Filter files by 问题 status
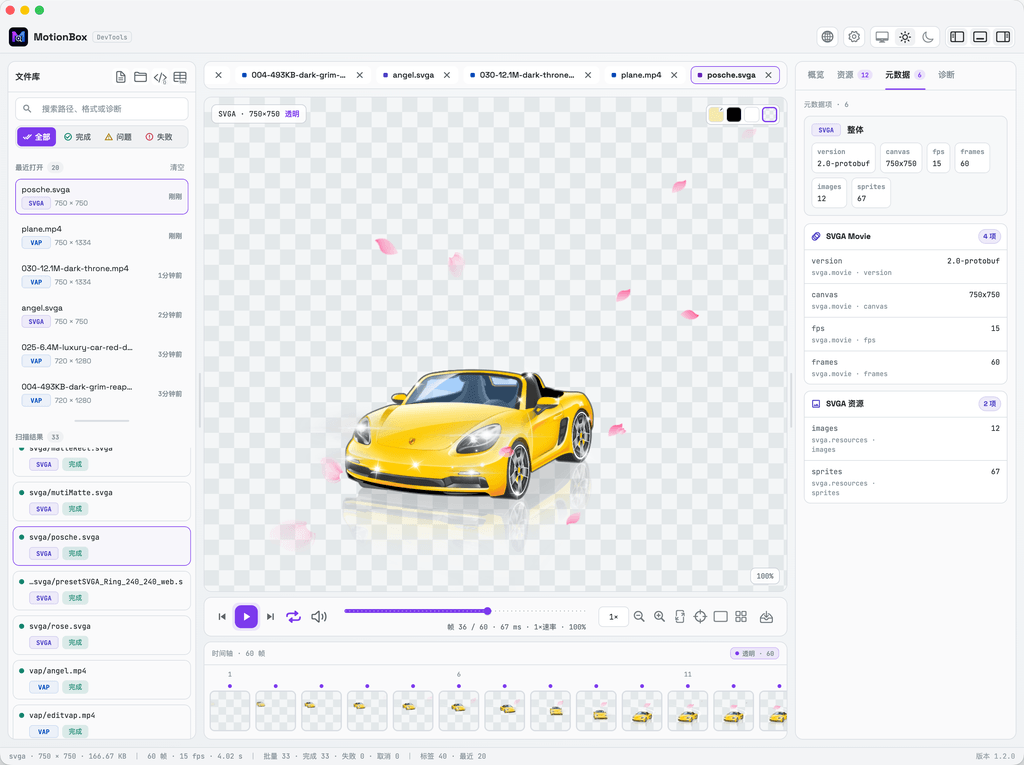The height and width of the screenshot is (765, 1024). 118,137
